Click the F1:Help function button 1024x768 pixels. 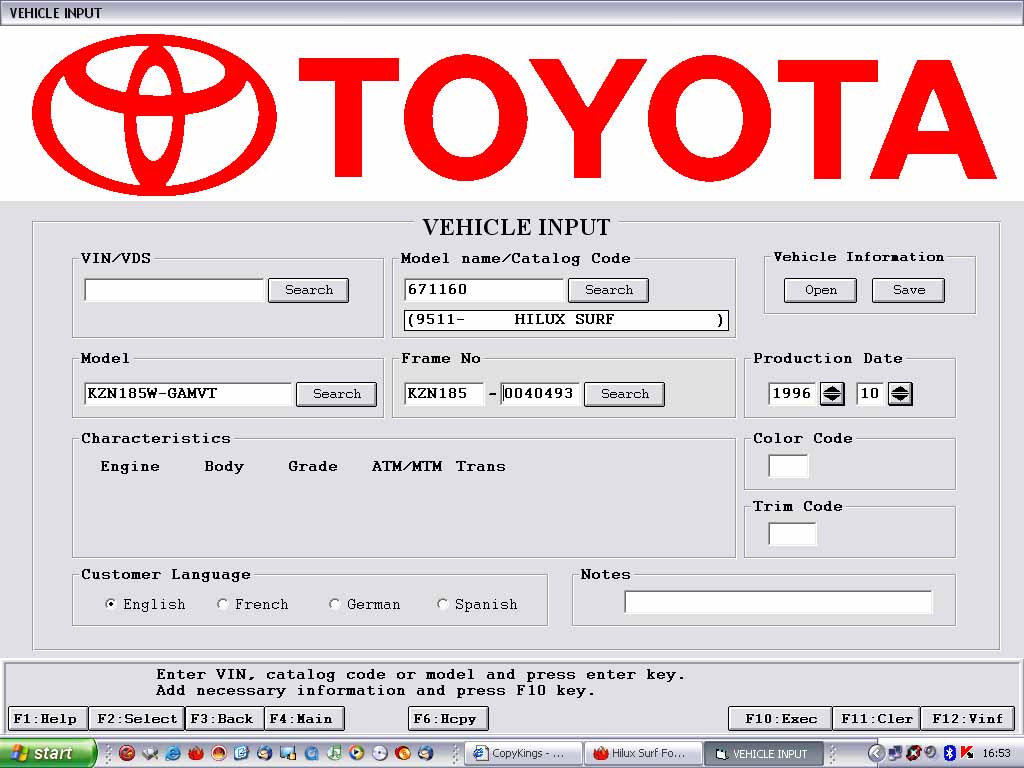click(48, 718)
